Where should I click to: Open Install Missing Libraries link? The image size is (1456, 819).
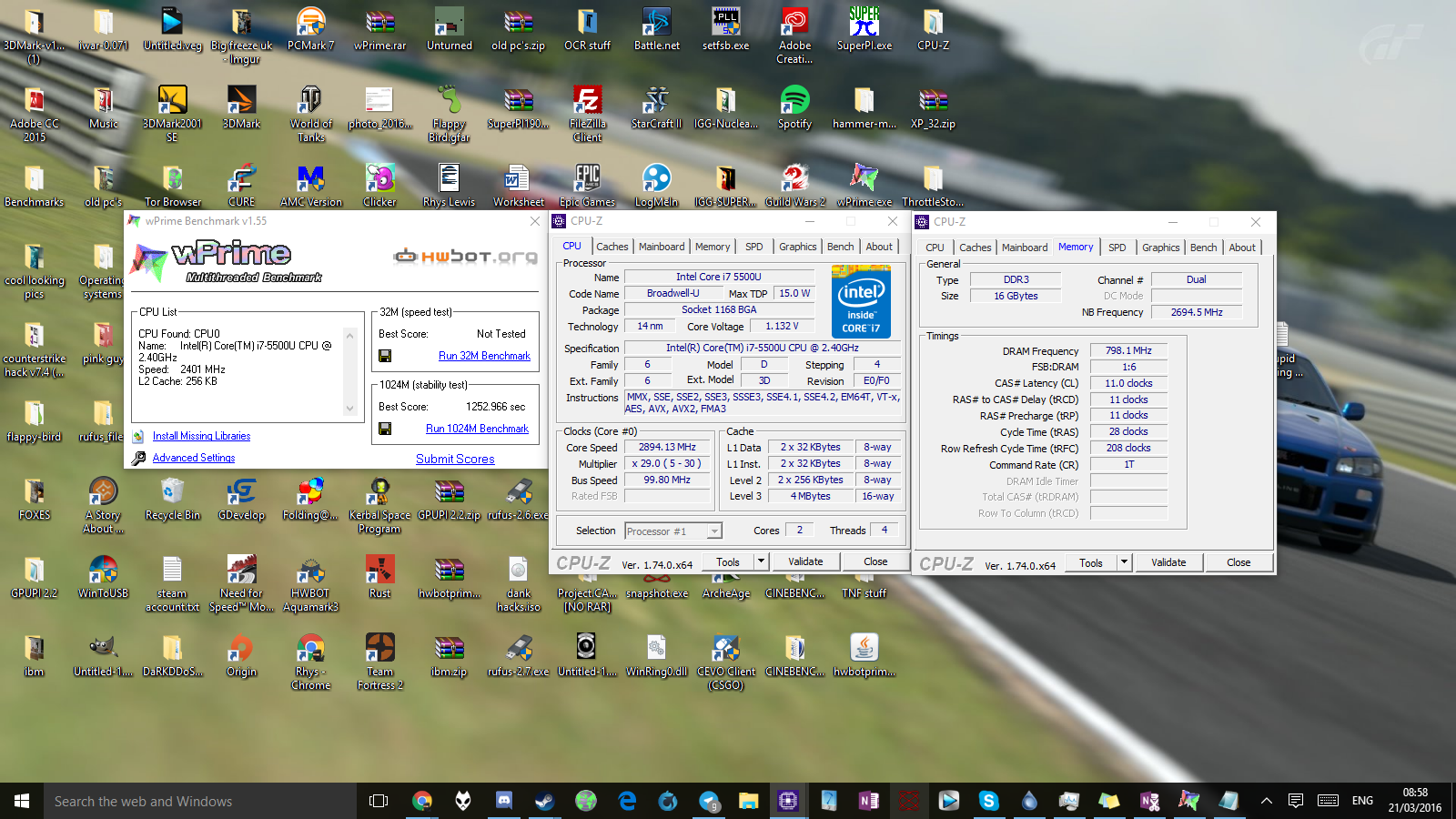tap(201, 436)
